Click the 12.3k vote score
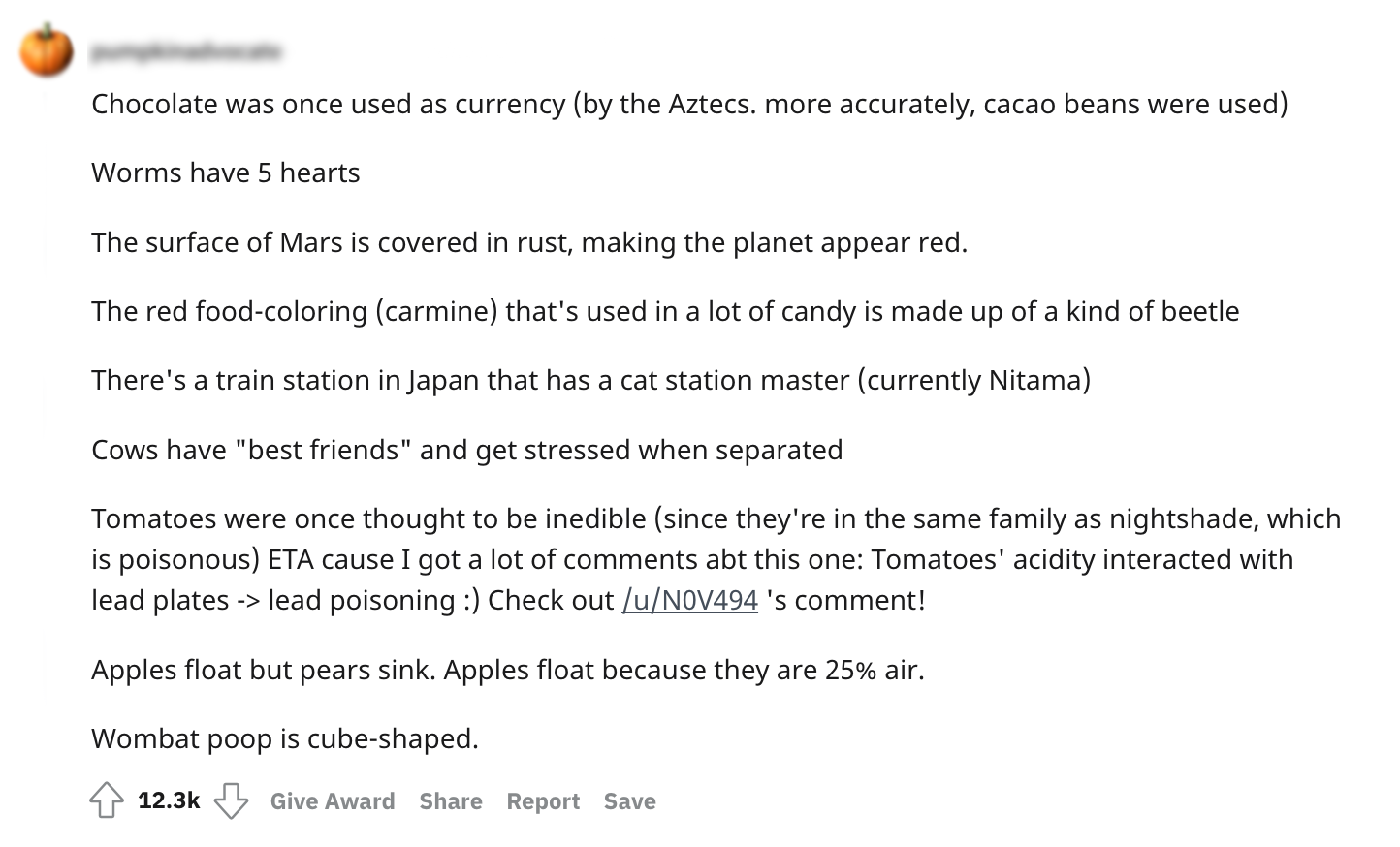 169,800
